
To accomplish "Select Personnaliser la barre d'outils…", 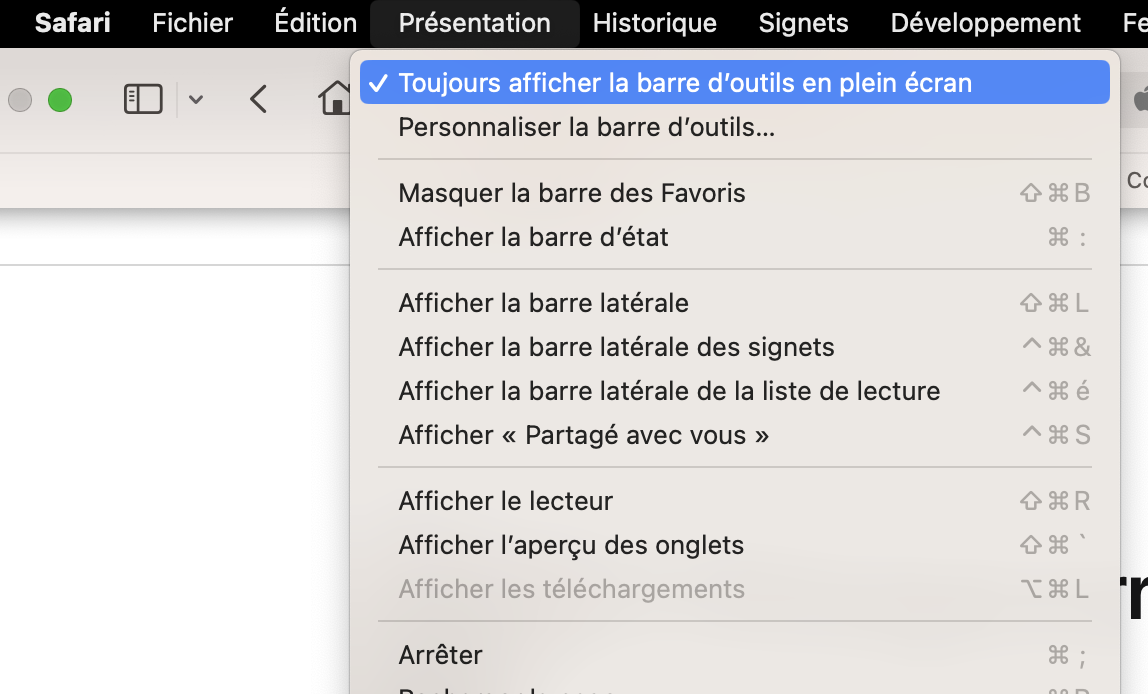I will click(587, 127).
